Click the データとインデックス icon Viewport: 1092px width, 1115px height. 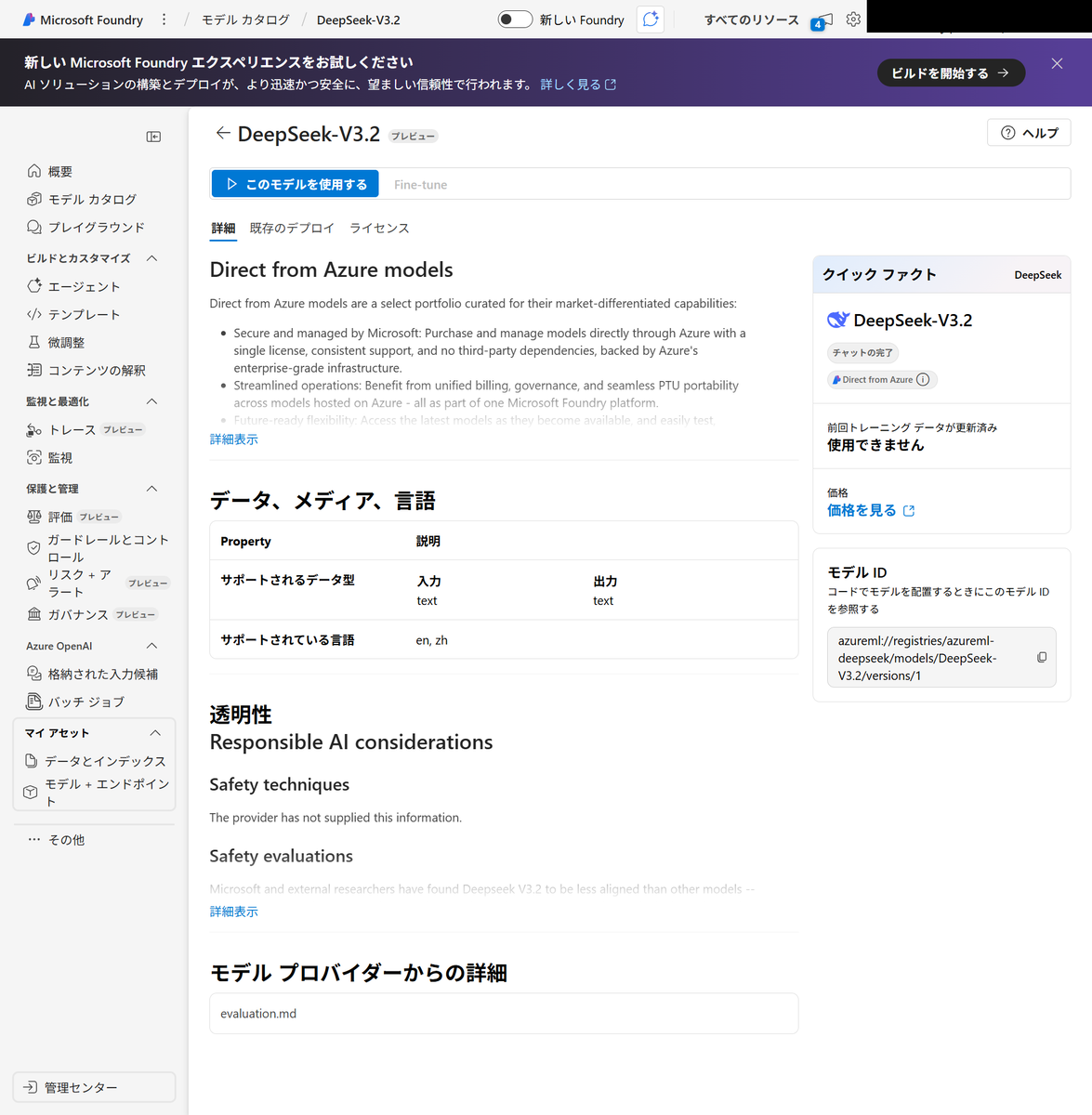[x=32, y=760]
